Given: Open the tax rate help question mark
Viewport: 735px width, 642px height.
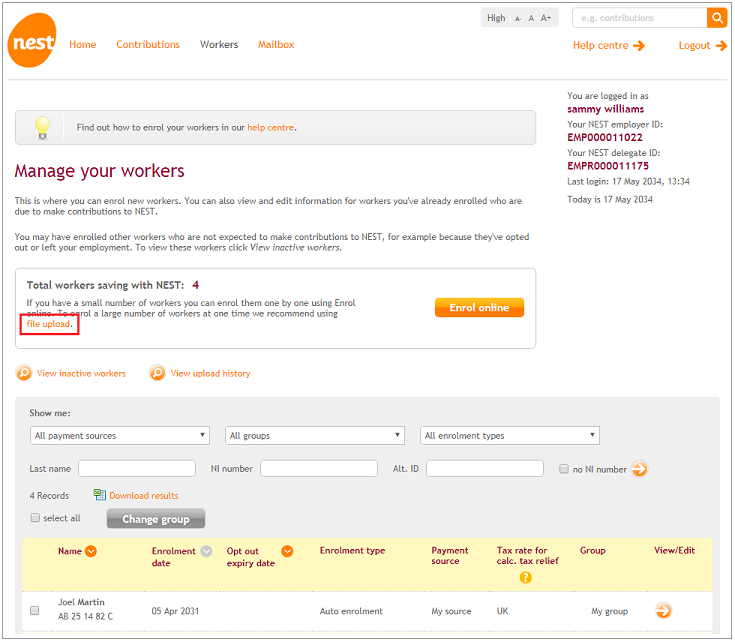Looking at the screenshot, I should 525,577.
